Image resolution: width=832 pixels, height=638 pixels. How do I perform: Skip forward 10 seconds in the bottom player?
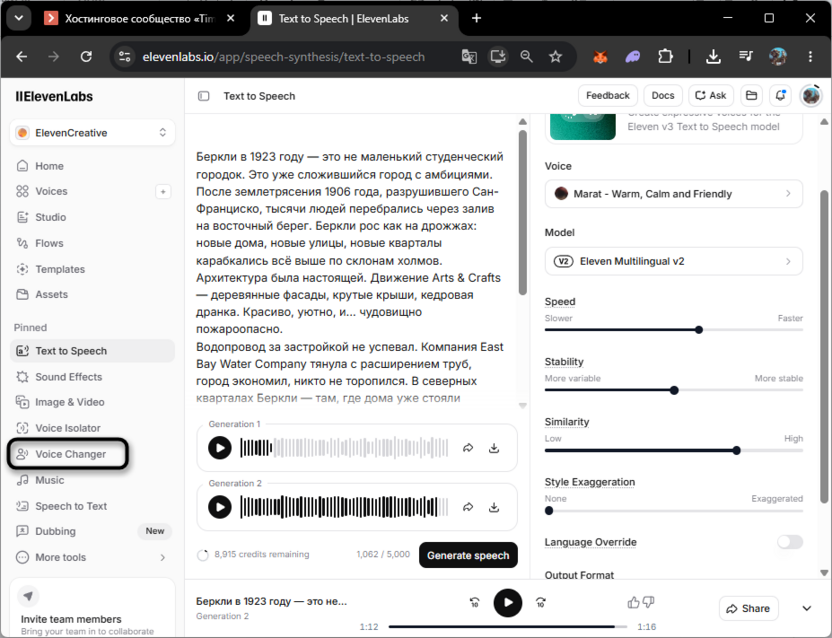[540, 602]
